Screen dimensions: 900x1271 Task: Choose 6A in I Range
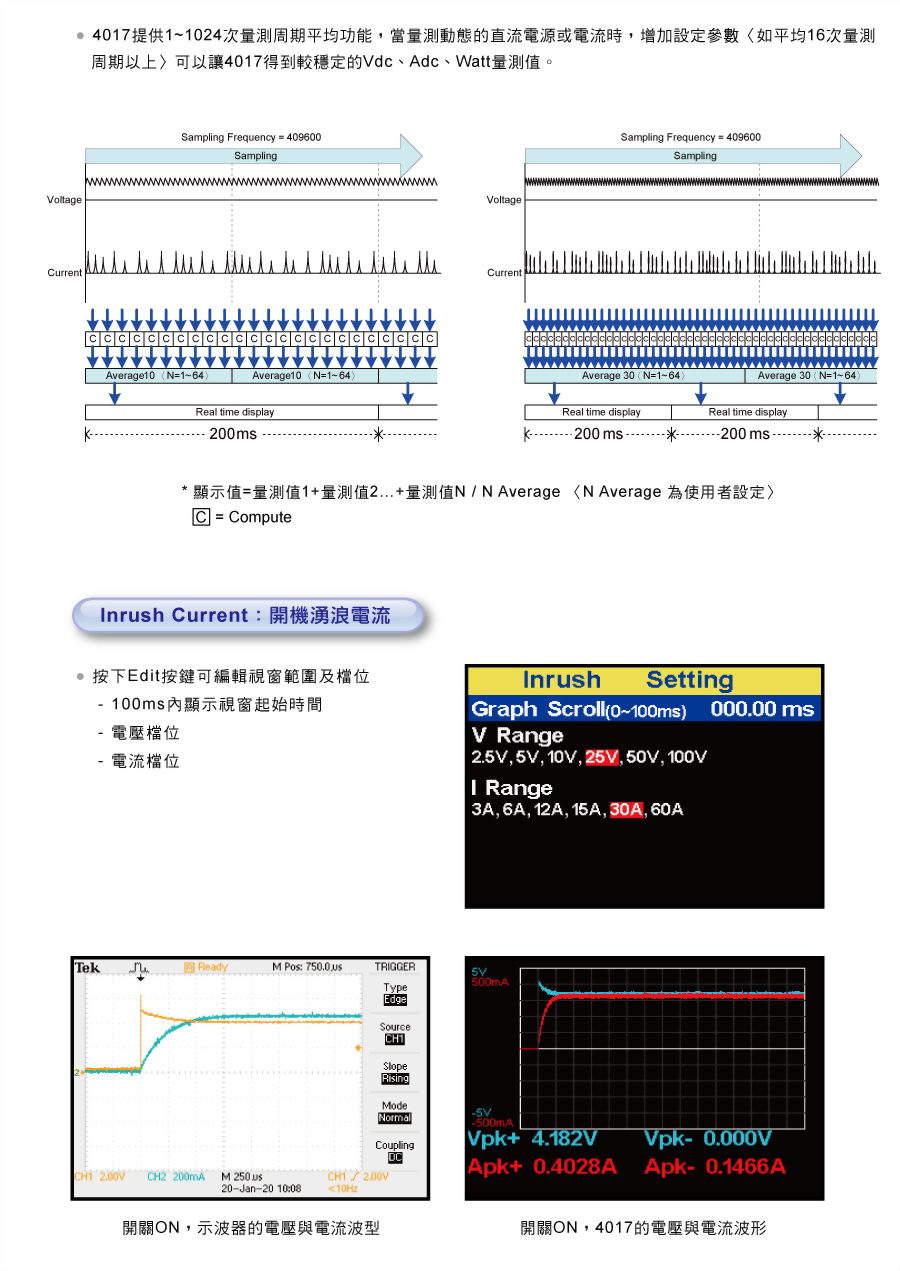point(516,810)
